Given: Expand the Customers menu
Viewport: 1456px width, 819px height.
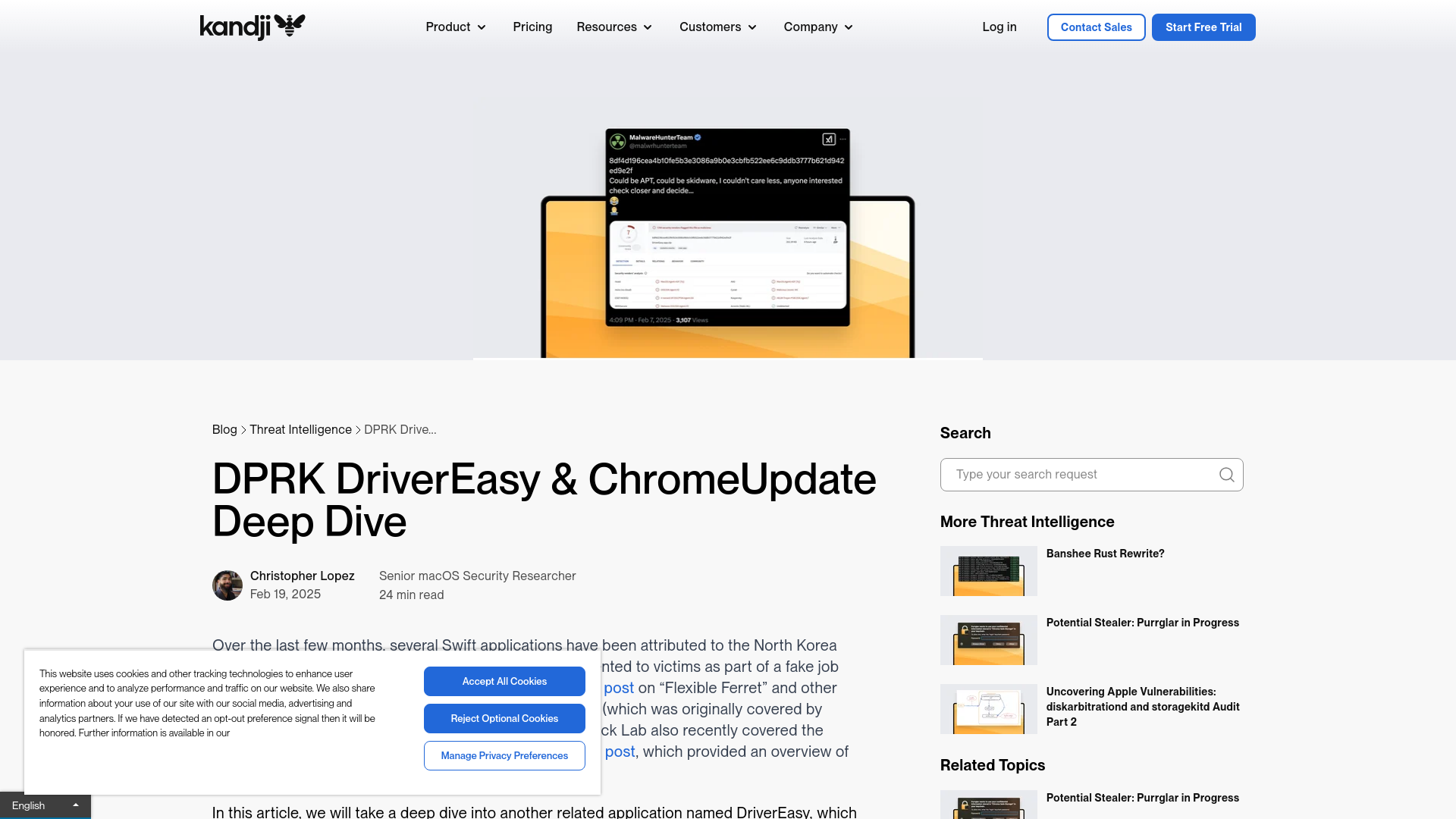Looking at the screenshot, I should point(718,27).
